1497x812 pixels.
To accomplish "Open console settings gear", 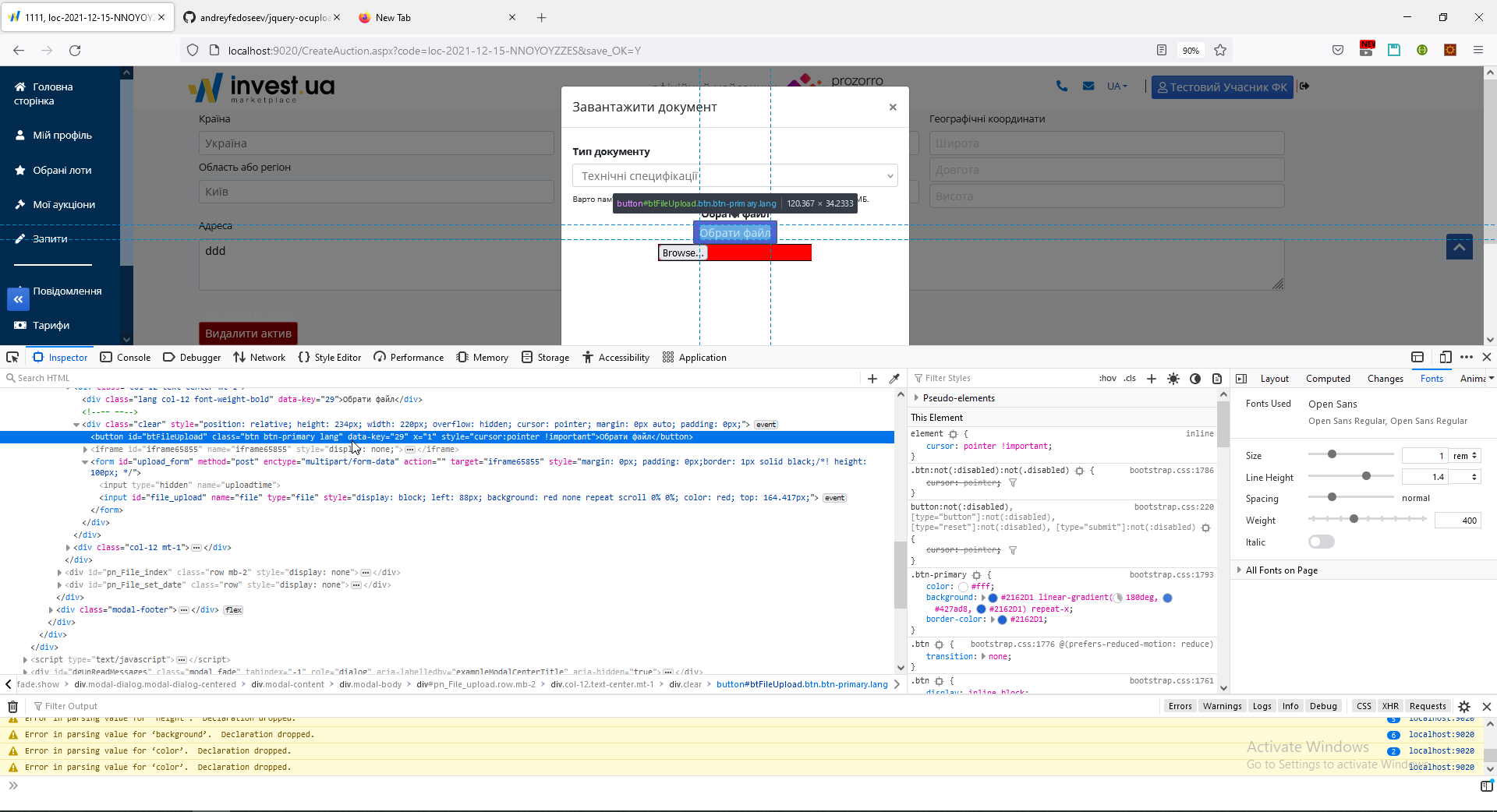I will pos(1464,707).
